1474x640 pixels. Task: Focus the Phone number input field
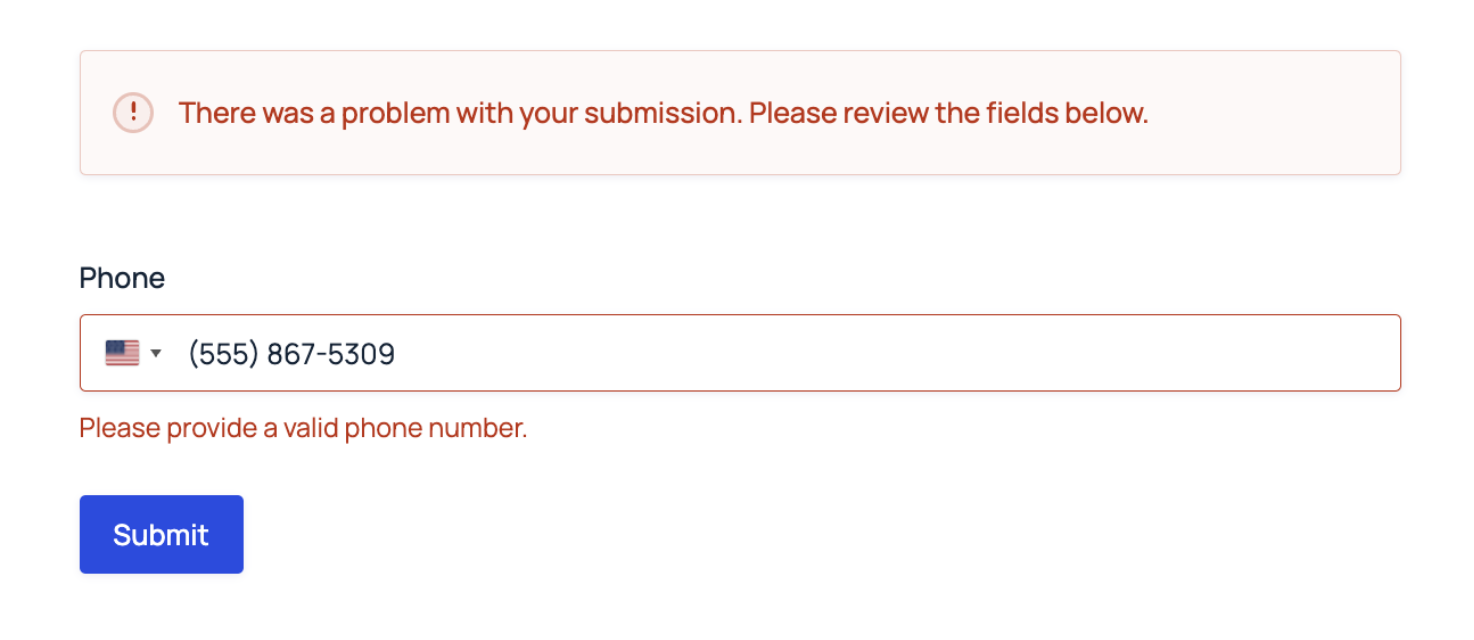740,353
